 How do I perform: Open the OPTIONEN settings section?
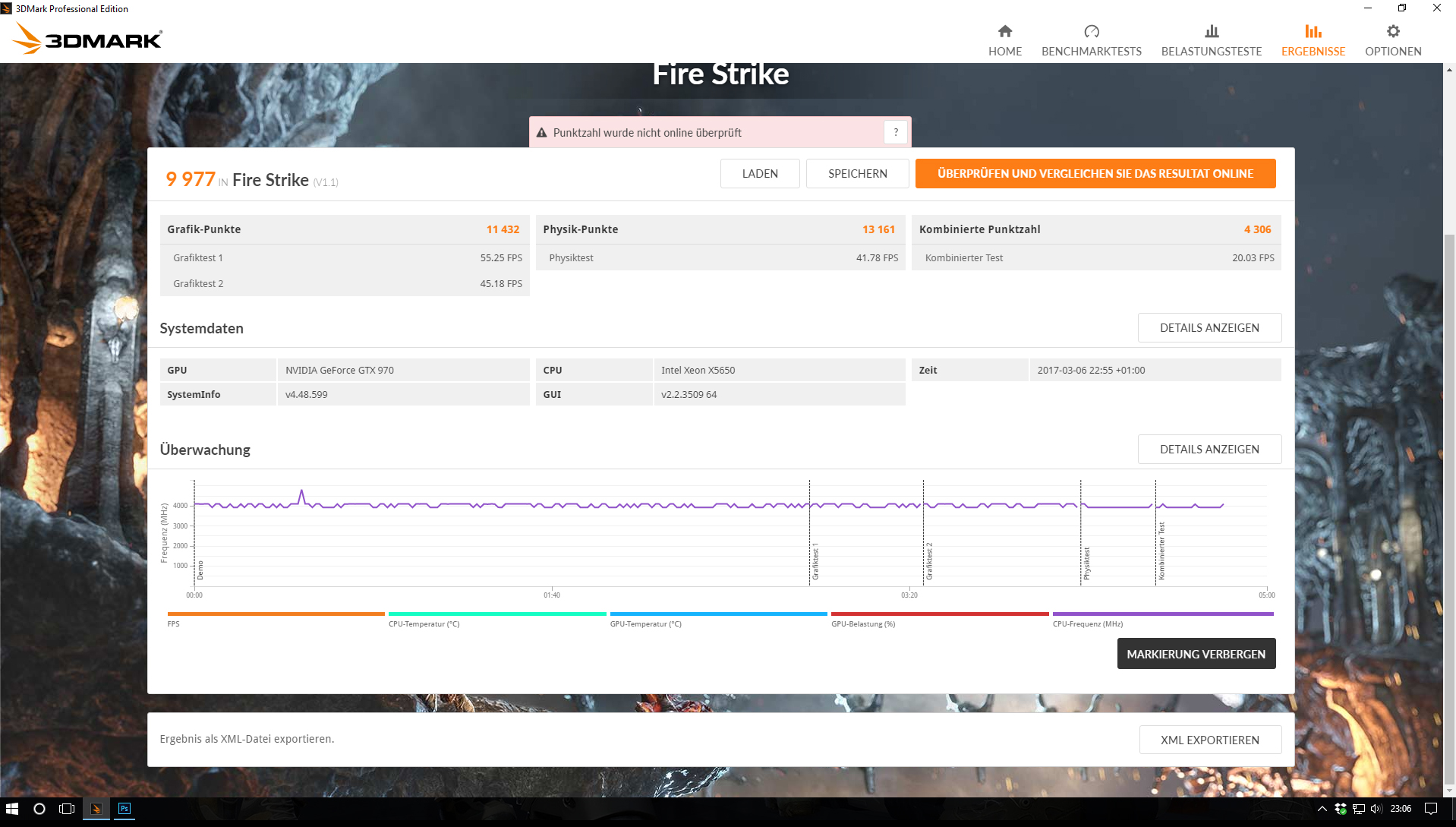(1392, 40)
